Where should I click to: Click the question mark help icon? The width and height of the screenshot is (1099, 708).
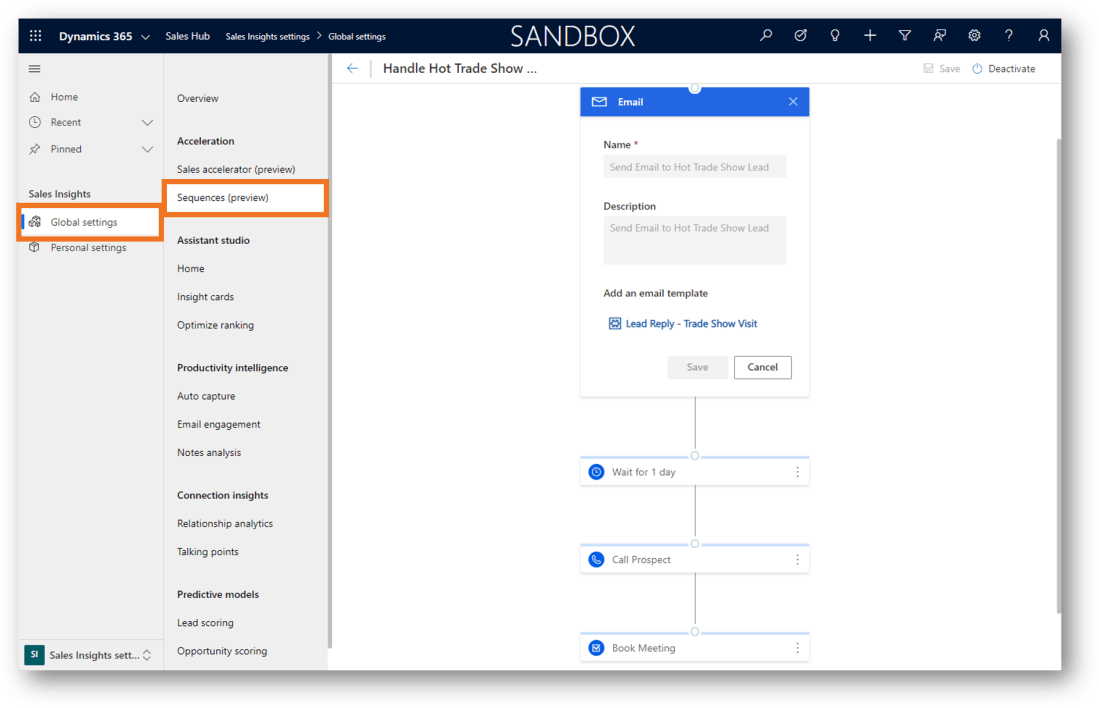pyautogui.click(x=1009, y=36)
